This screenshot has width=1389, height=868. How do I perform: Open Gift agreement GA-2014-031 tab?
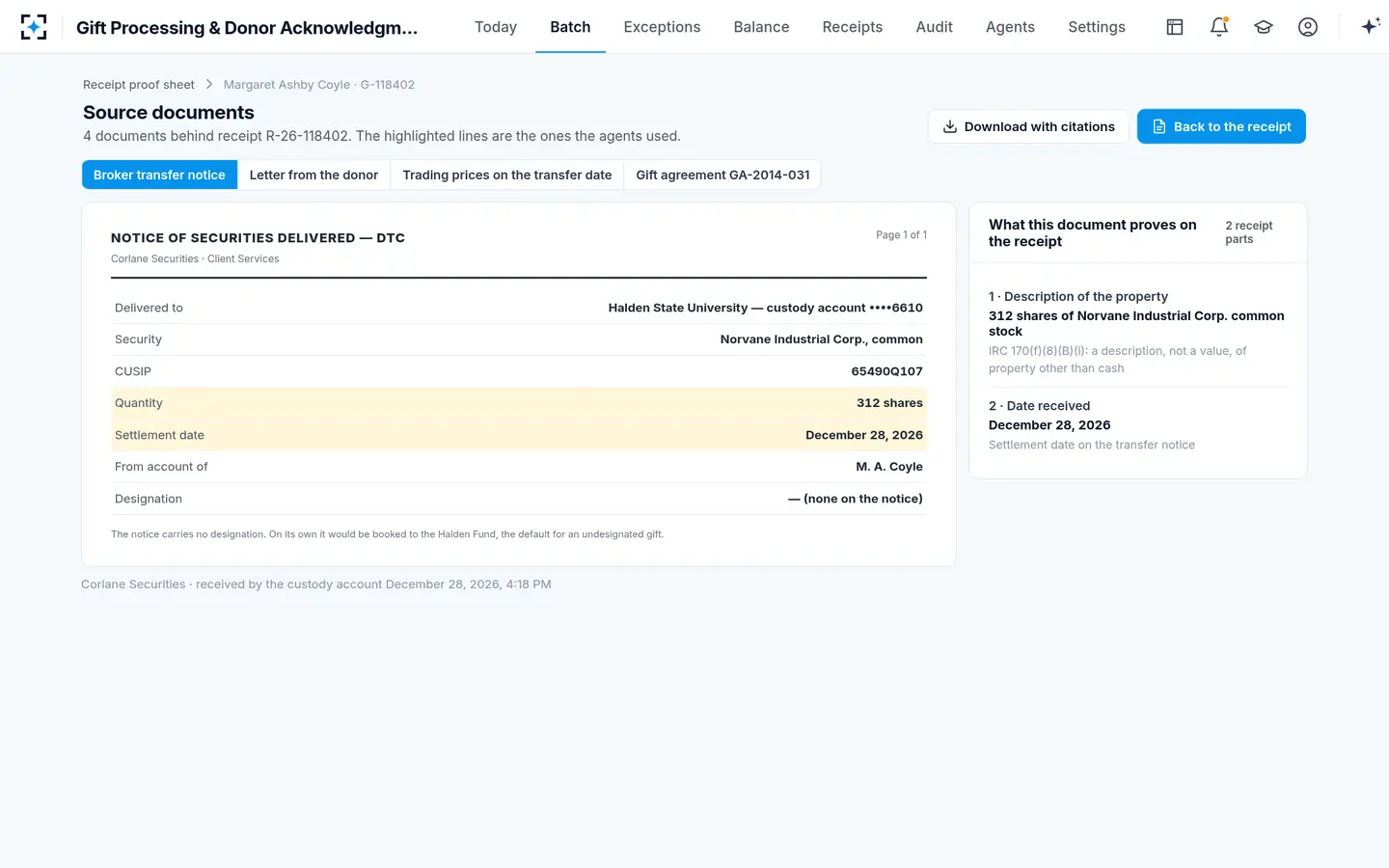click(722, 175)
